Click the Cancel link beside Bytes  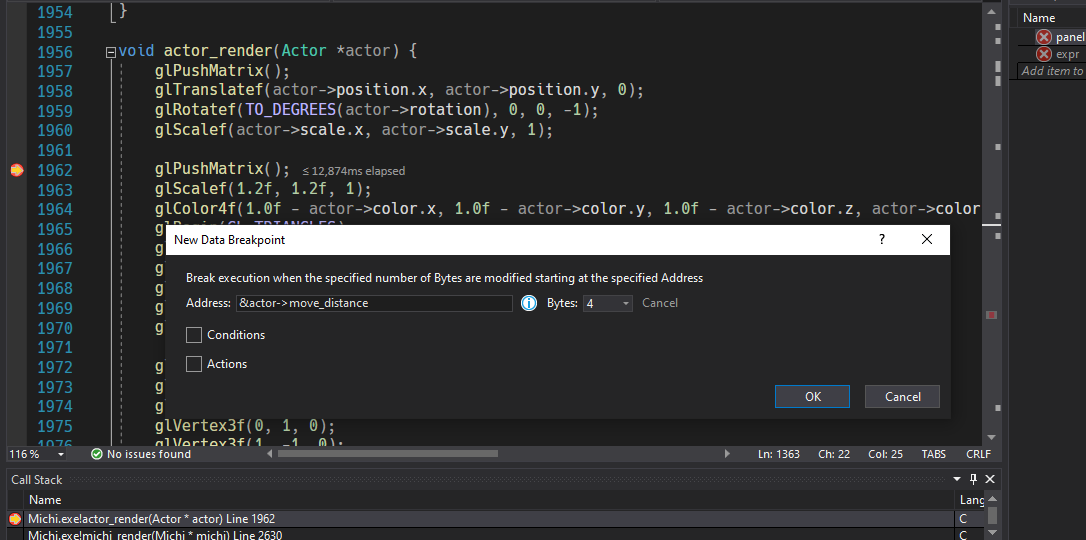pos(659,303)
